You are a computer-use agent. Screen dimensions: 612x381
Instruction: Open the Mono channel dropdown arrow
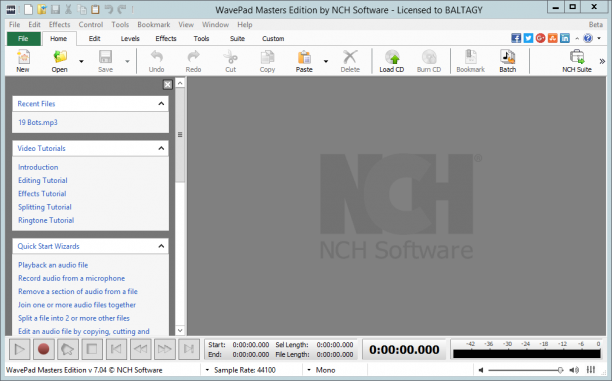(x=309, y=370)
